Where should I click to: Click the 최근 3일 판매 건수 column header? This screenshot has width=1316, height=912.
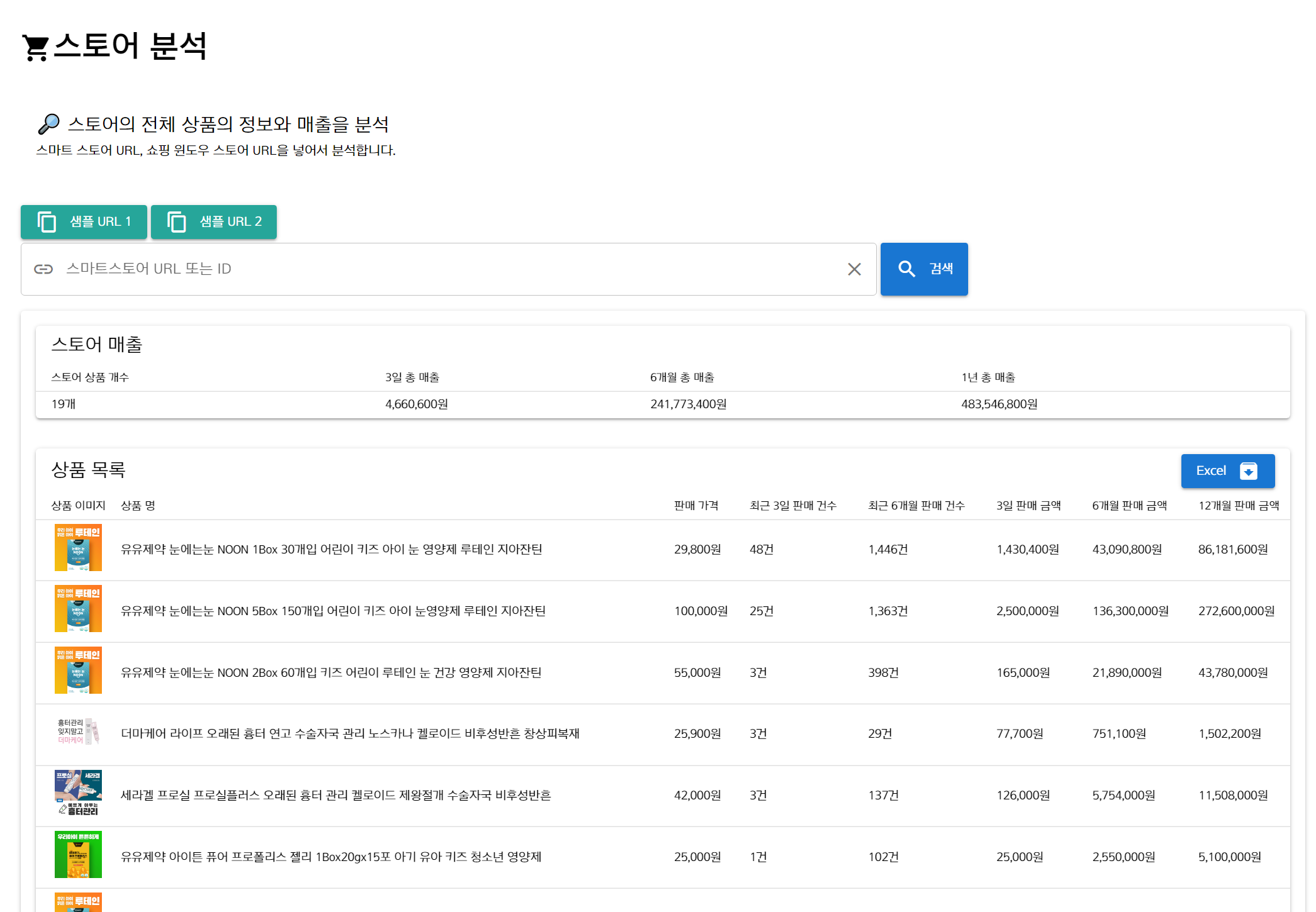click(793, 506)
